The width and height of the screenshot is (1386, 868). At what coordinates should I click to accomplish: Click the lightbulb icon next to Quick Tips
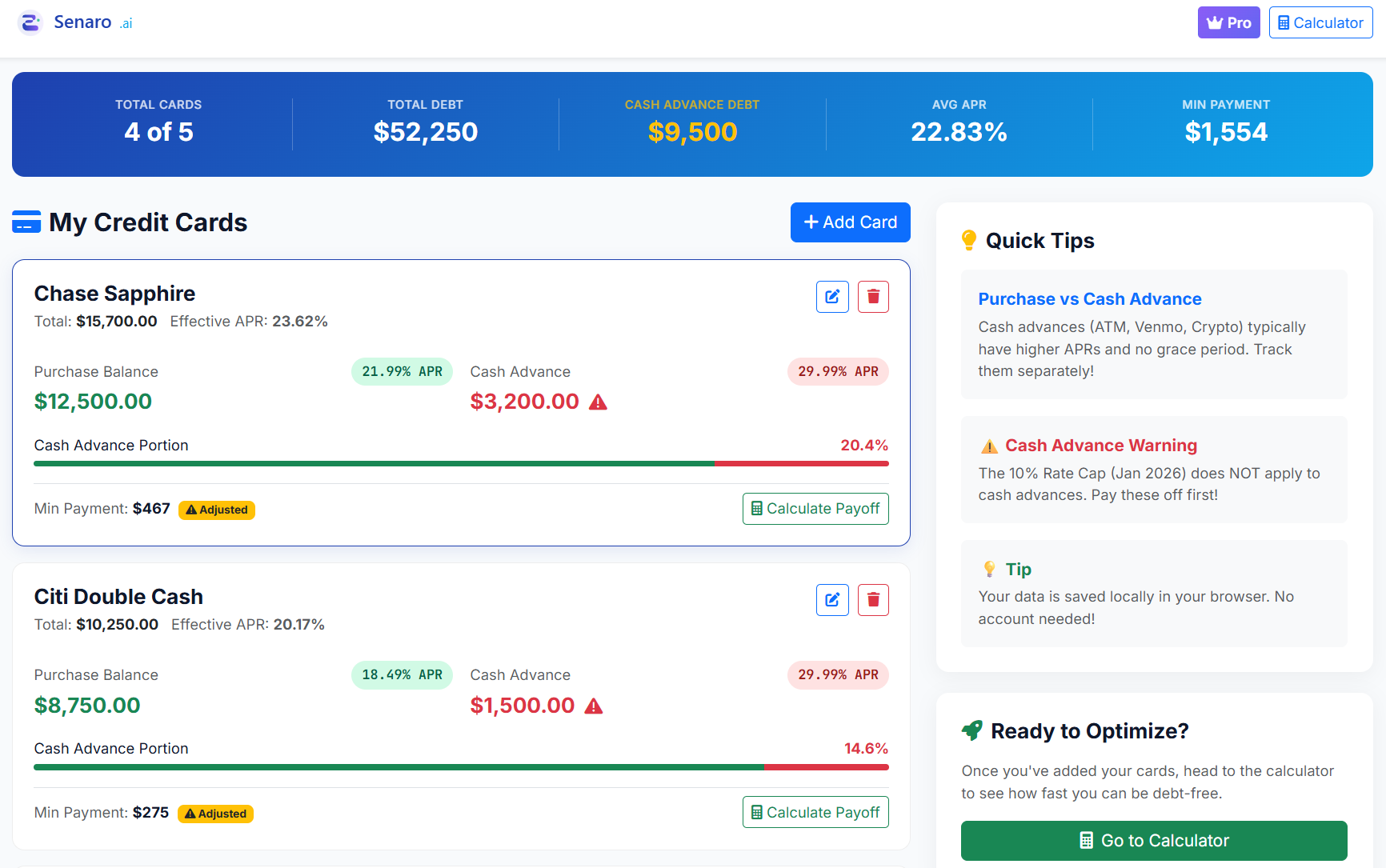point(969,239)
